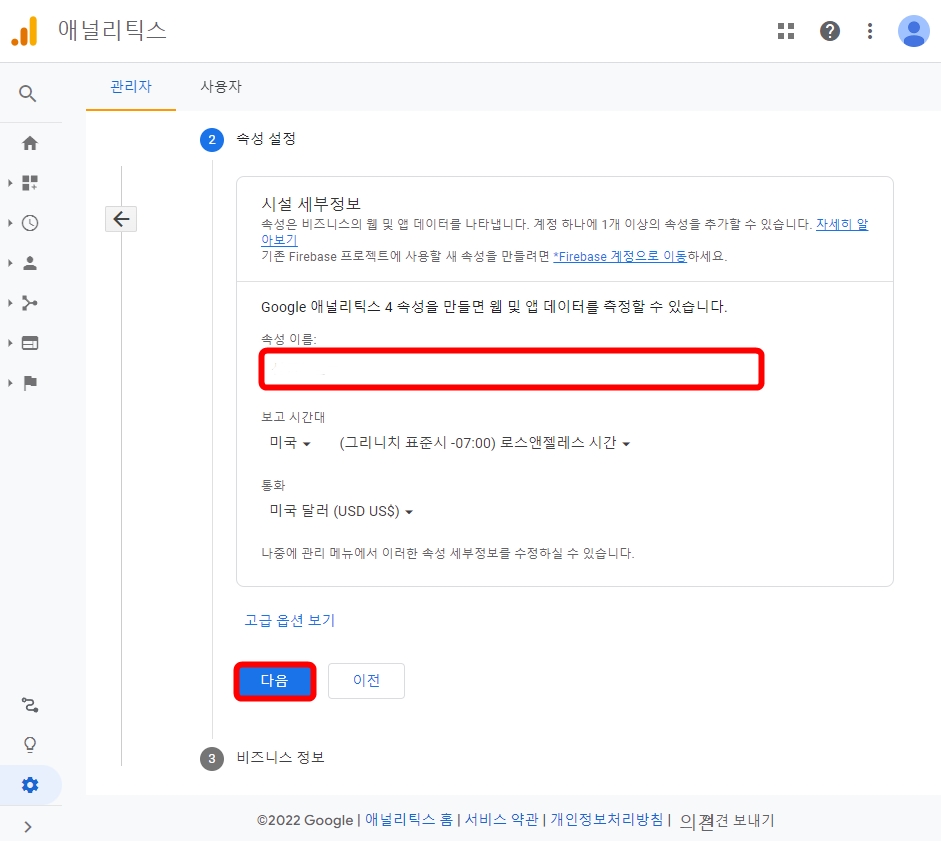Select the audience person icon in sidebar
Image resolution: width=941 pixels, height=841 pixels.
(x=30, y=262)
